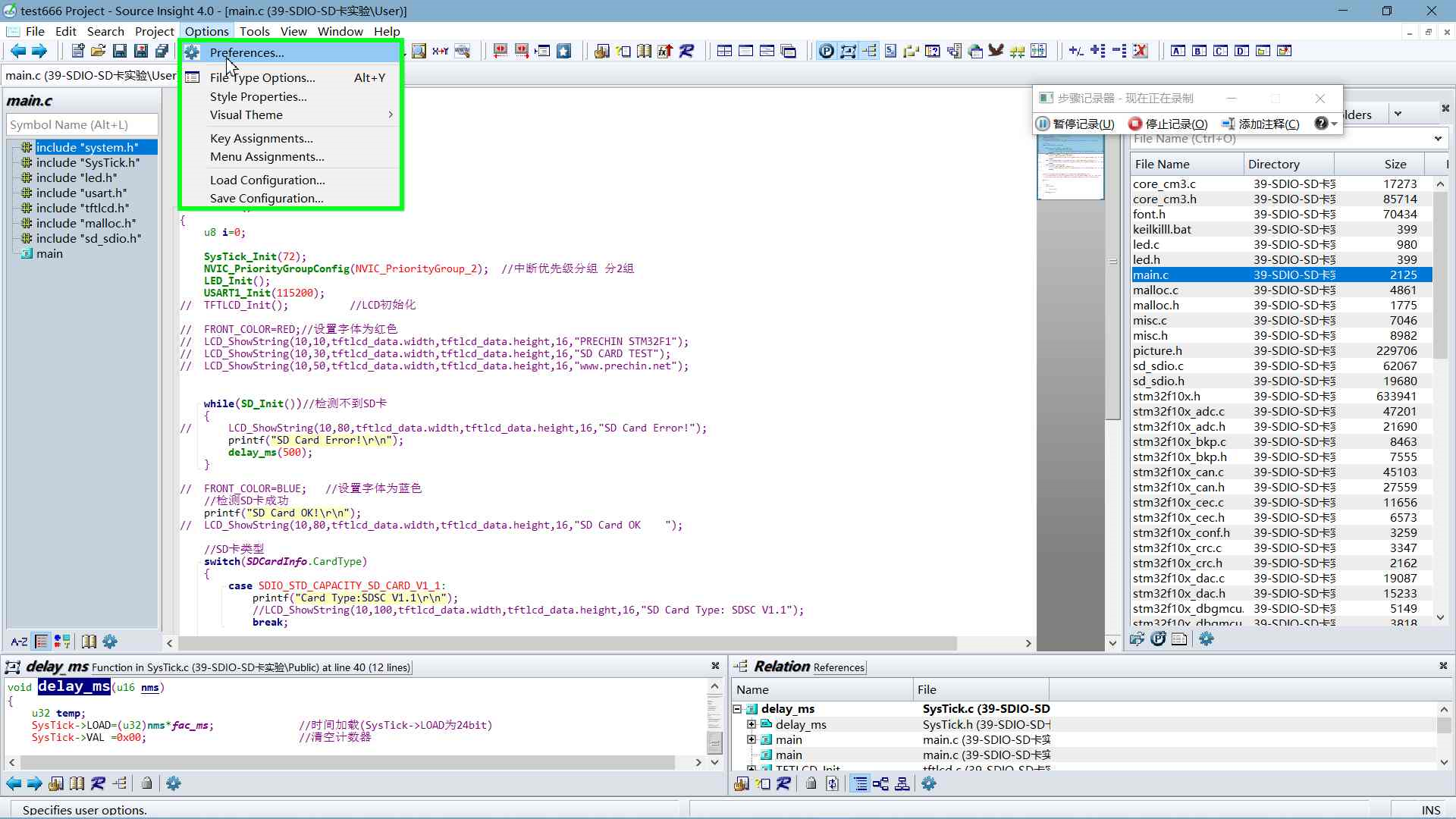Click the Save floppy disk icon
Image resolution: width=1456 pixels, height=819 pixels.
tap(119, 51)
